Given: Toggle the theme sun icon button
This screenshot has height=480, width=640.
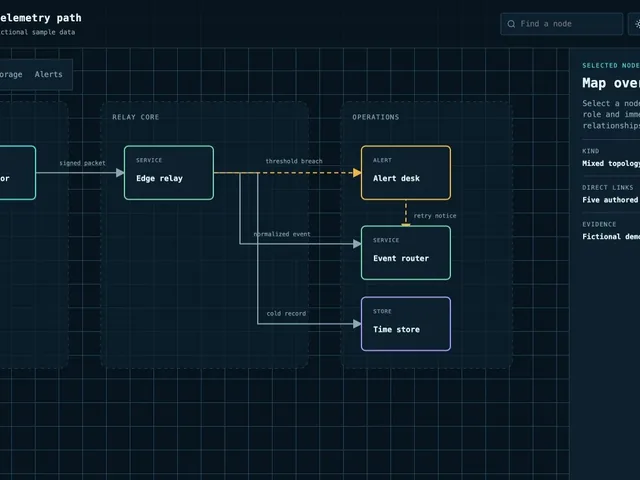Looking at the screenshot, I should [x=635, y=24].
